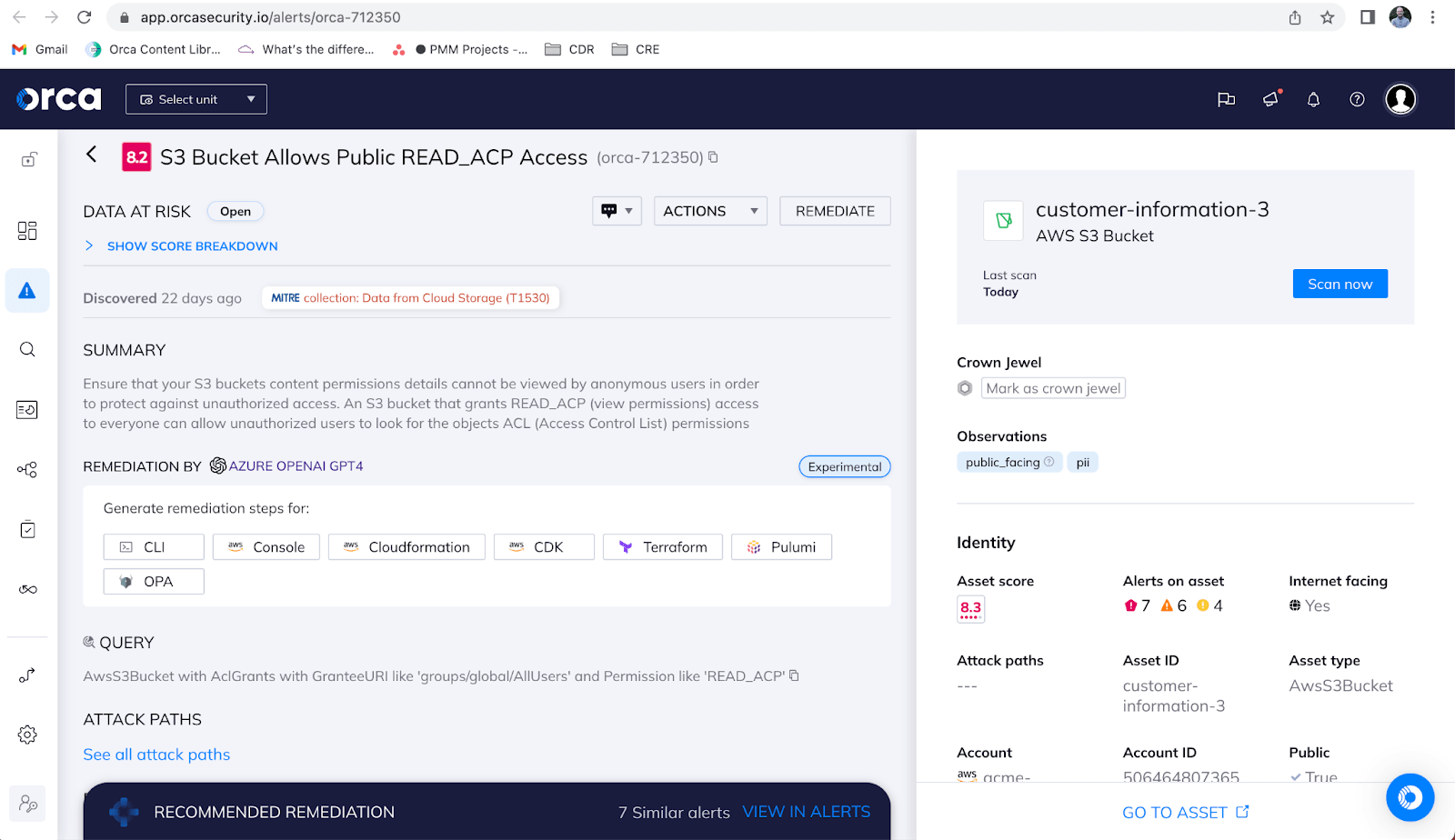The height and width of the screenshot is (840, 1455).
Task: Click the Scan now button
Action: coord(1340,283)
